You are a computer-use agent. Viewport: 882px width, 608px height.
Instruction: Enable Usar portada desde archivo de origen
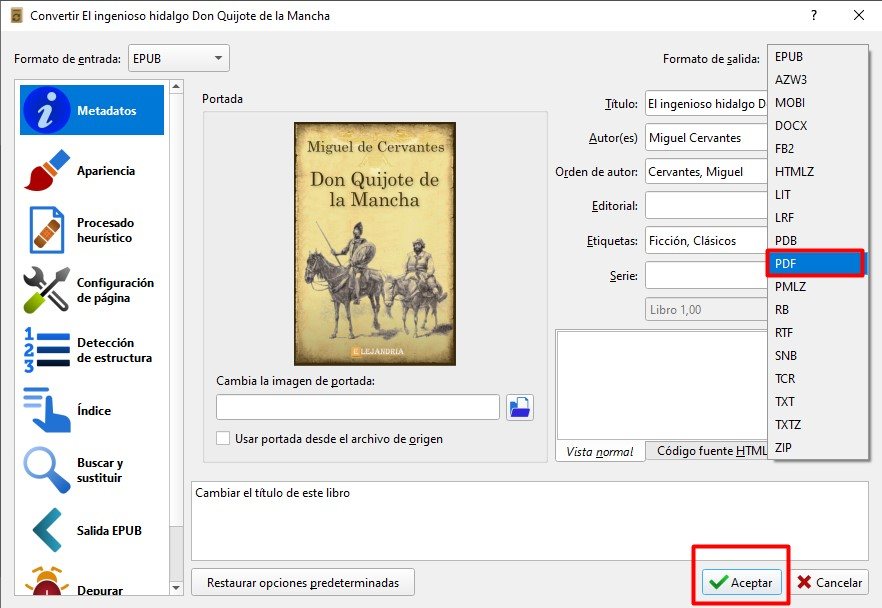[224, 438]
